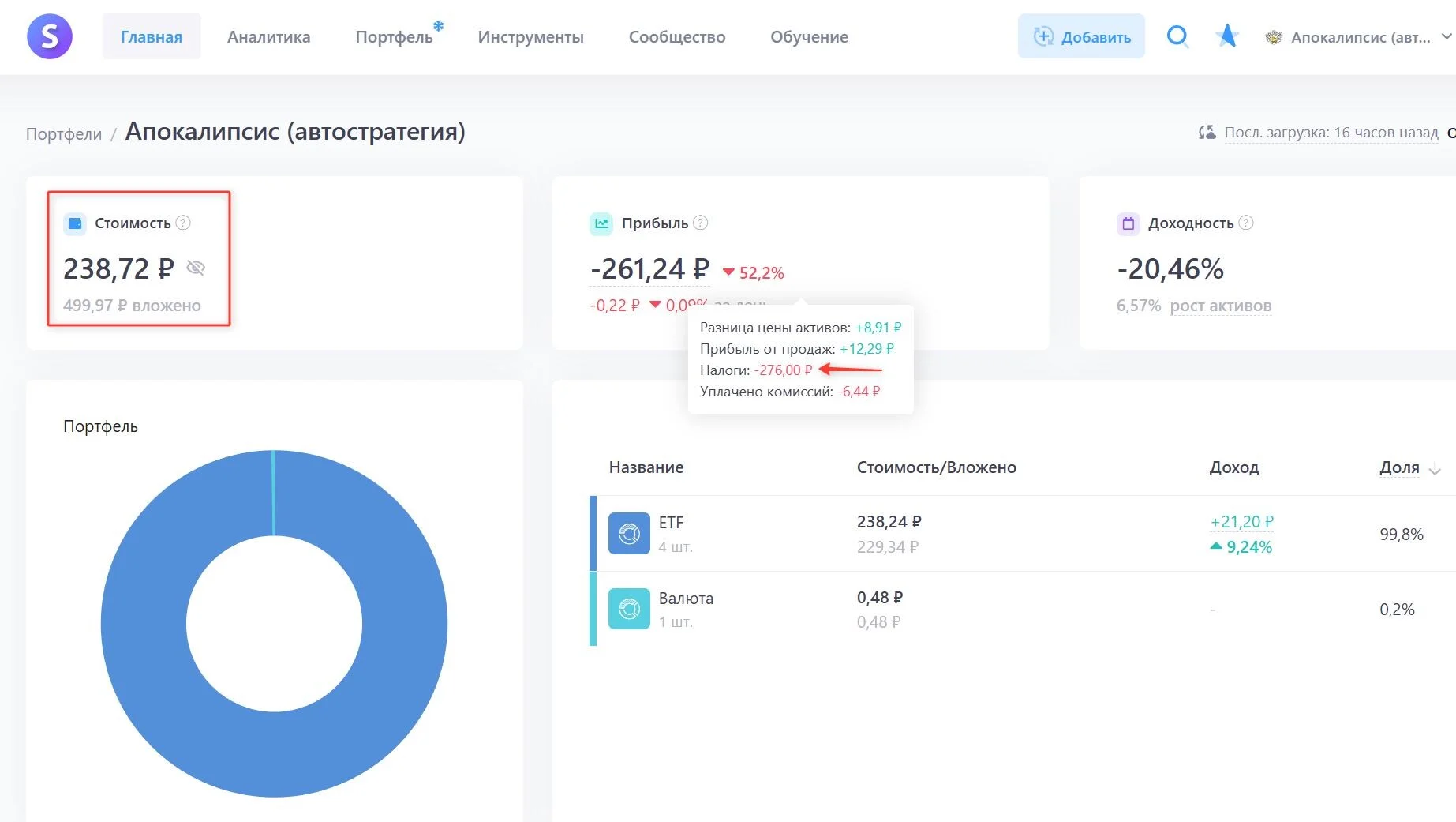Click the Название column header

click(x=646, y=467)
